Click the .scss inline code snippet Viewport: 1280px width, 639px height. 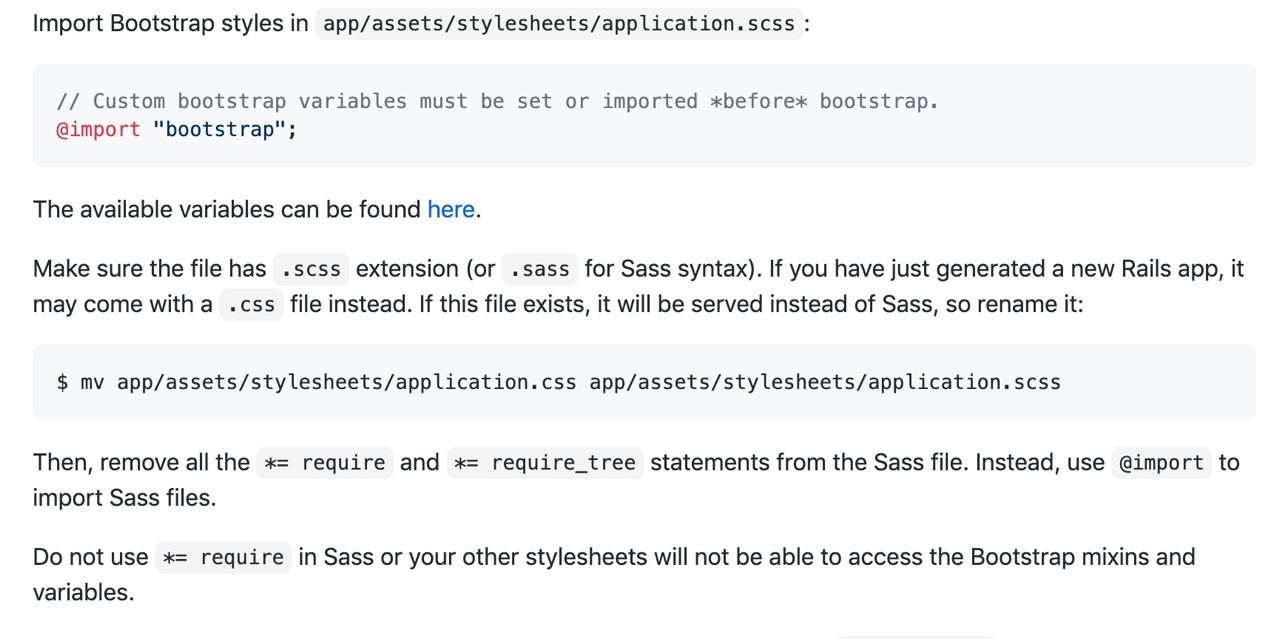311,269
